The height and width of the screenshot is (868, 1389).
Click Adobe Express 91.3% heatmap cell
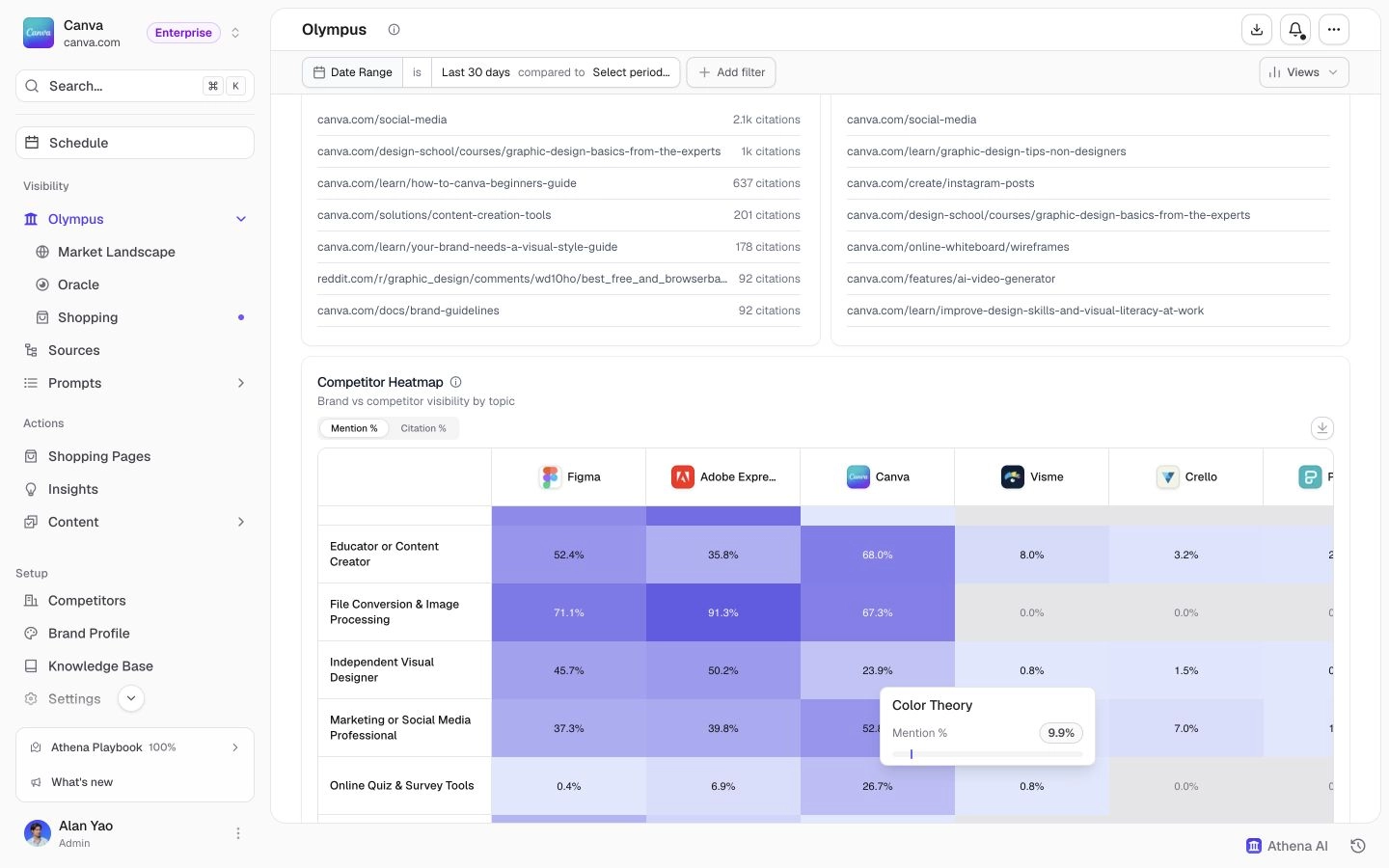tap(723, 612)
